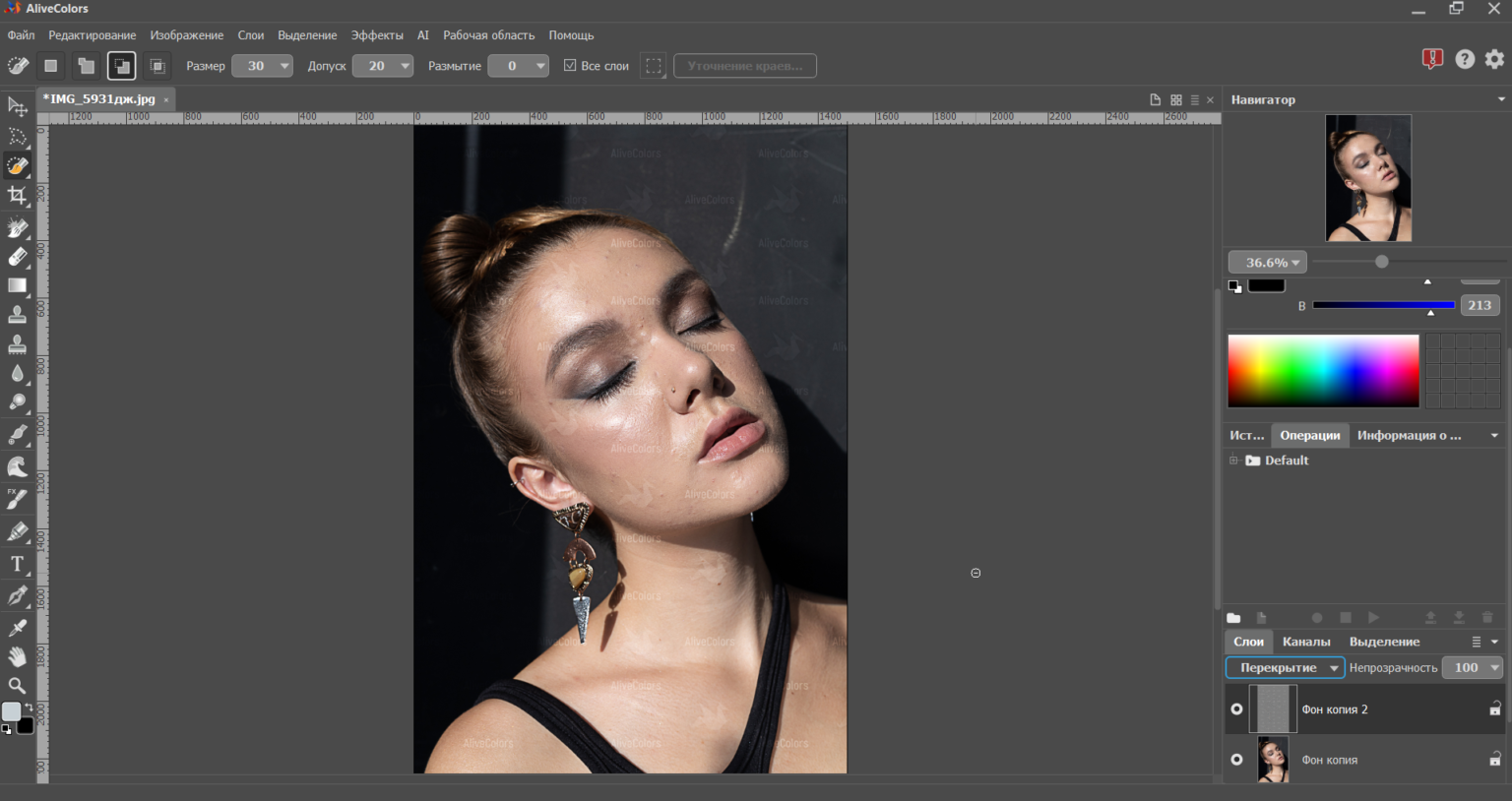The image size is (1512, 801).
Task: Open the 'Перекрытие' blend mode dropdown
Action: (x=1285, y=667)
